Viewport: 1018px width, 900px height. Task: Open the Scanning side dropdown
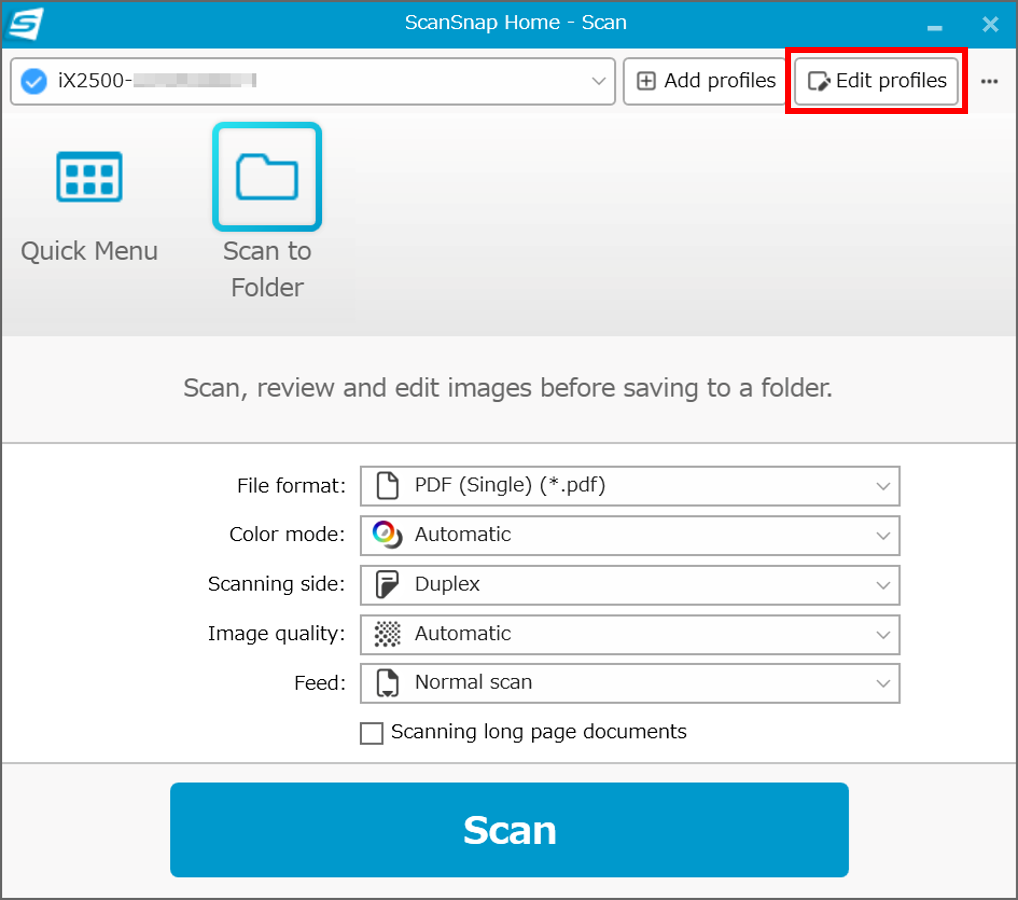tap(630, 584)
